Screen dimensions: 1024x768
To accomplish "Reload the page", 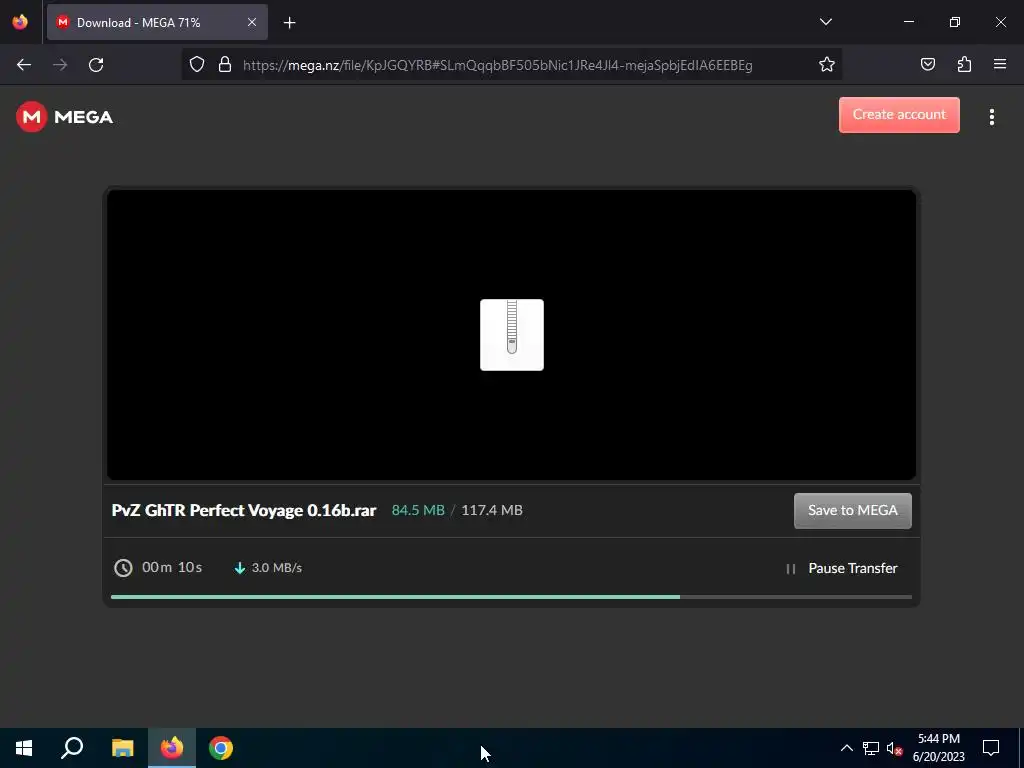I will 96,65.
